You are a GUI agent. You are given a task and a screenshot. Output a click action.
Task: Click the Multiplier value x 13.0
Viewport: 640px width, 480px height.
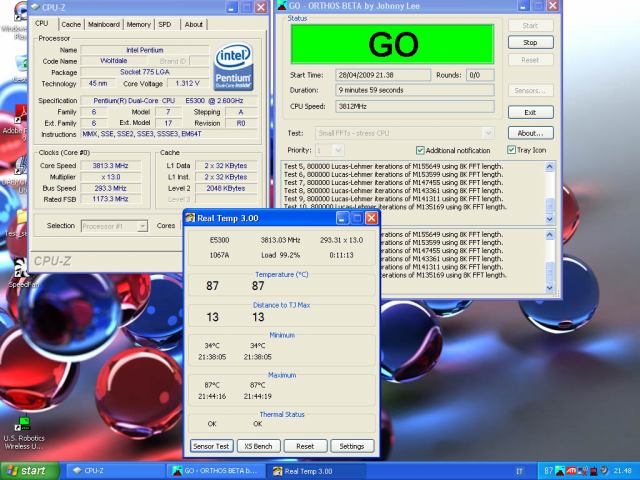point(111,177)
